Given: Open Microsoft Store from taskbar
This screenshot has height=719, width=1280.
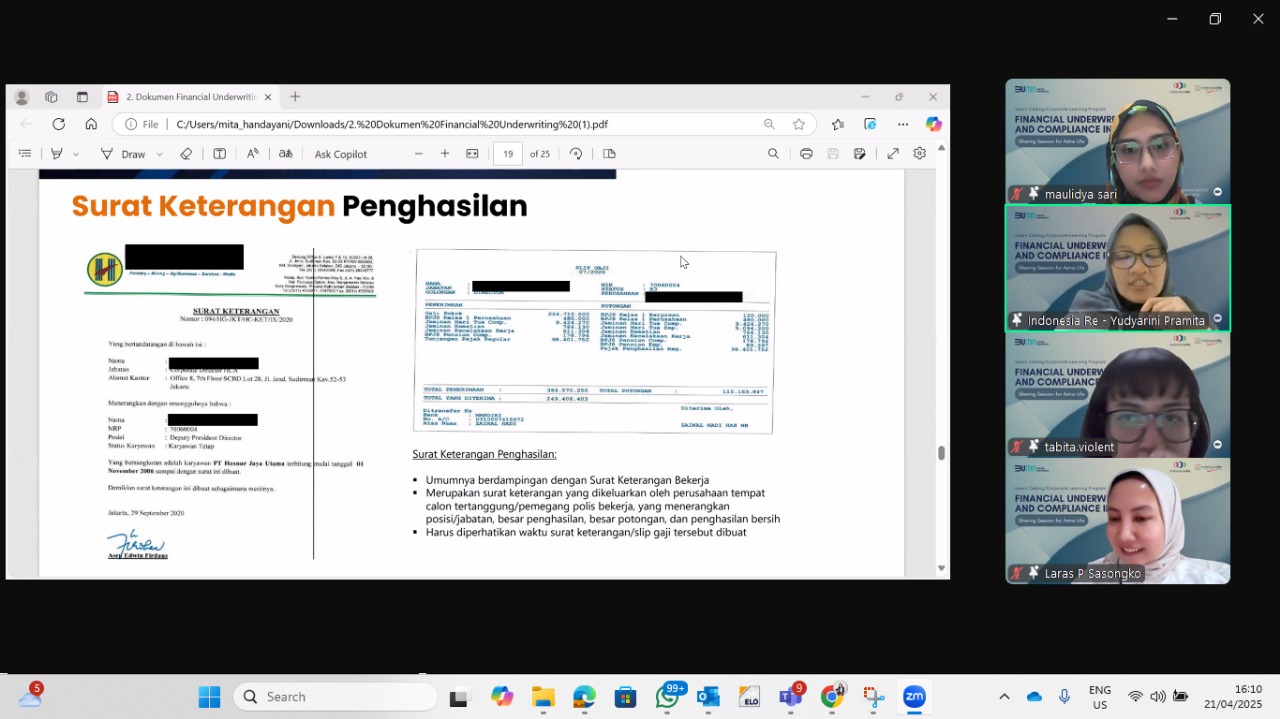Looking at the screenshot, I should [x=625, y=697].
